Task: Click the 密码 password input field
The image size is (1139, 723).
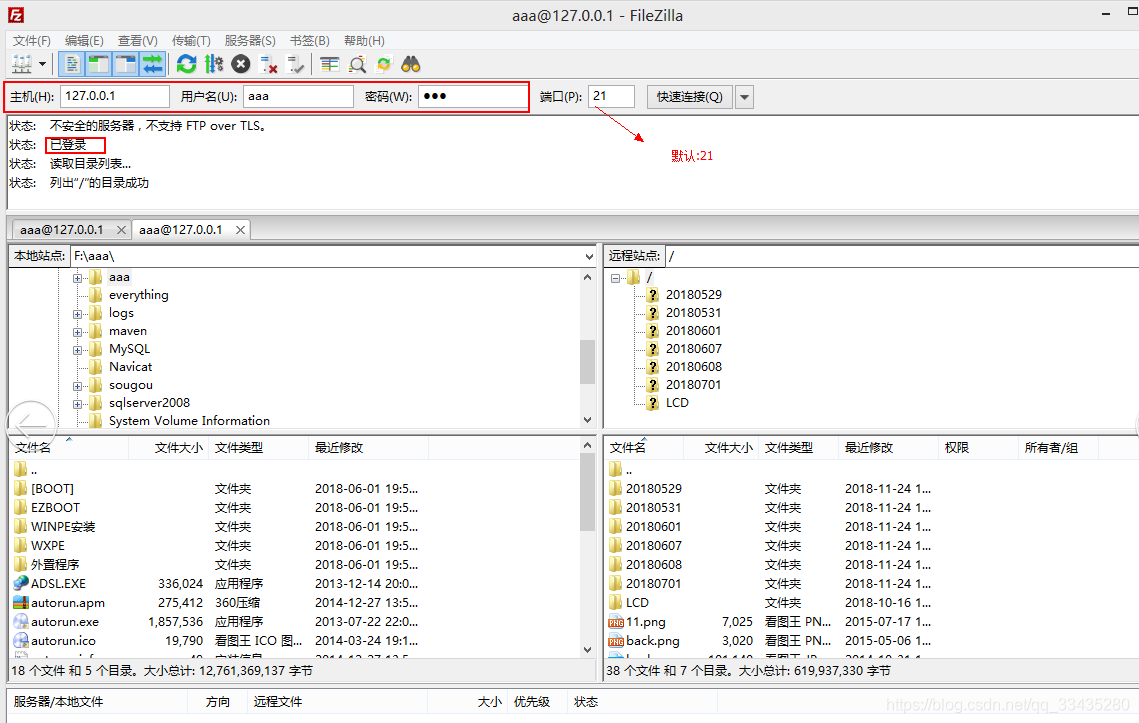Action: (x=472, y=96)
